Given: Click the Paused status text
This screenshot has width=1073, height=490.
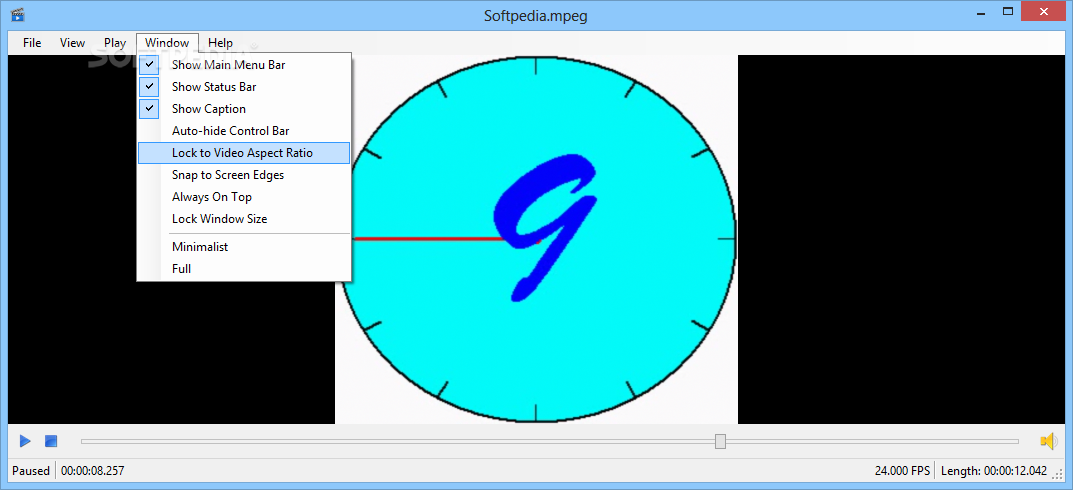Looking at the screenshot, I should [x=31, y=471].
